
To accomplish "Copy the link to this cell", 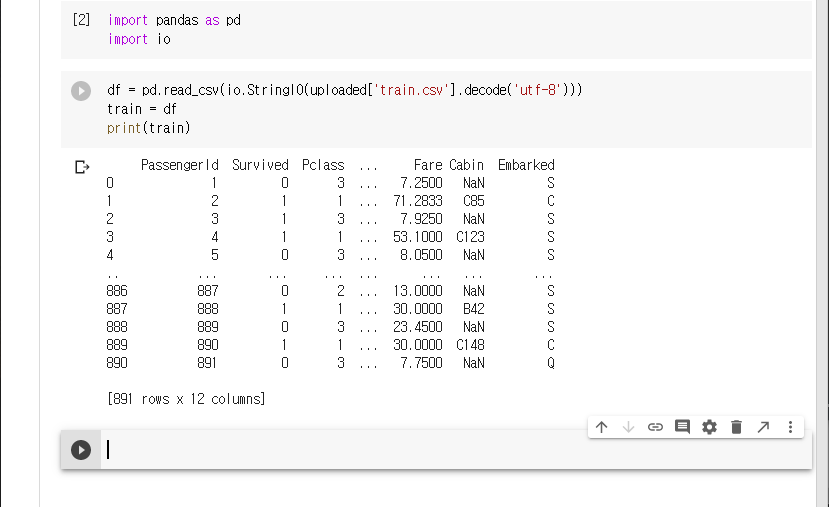I will (x=656, y=427).
